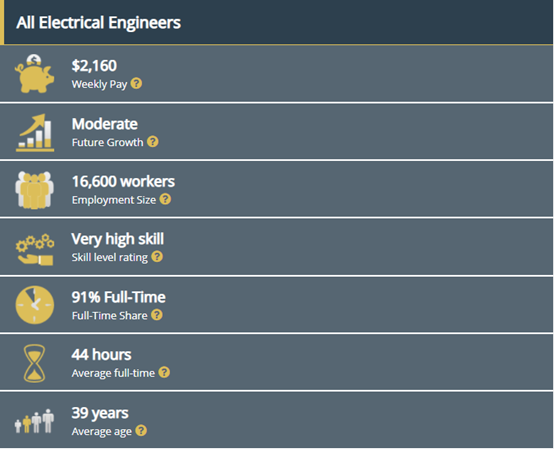This screenshot has height=449, width=554.
Task: Click the Employment Size question mark icon
Action: (165, 199)
